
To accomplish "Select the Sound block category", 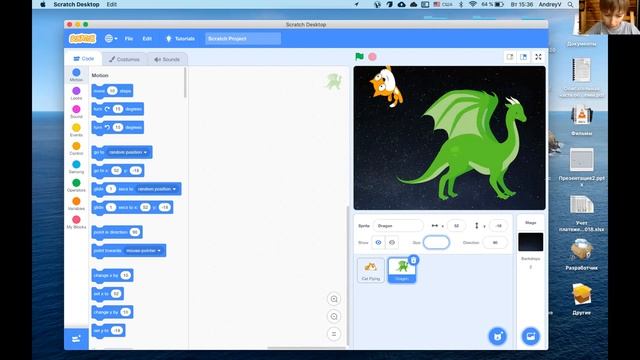I will coord(76,112).
